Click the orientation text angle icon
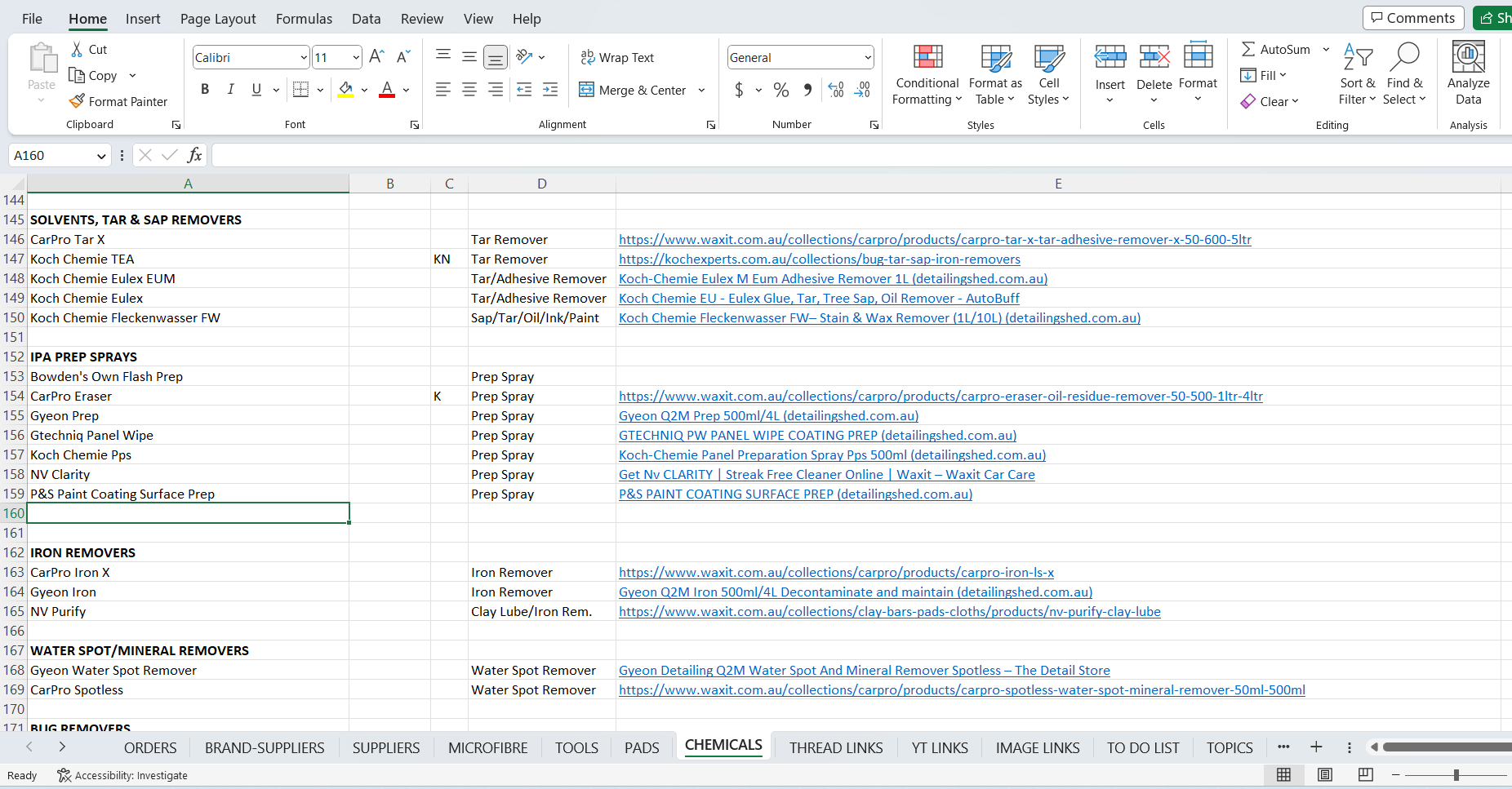This screenshot has height=789, width=1512. coord(525,56)
